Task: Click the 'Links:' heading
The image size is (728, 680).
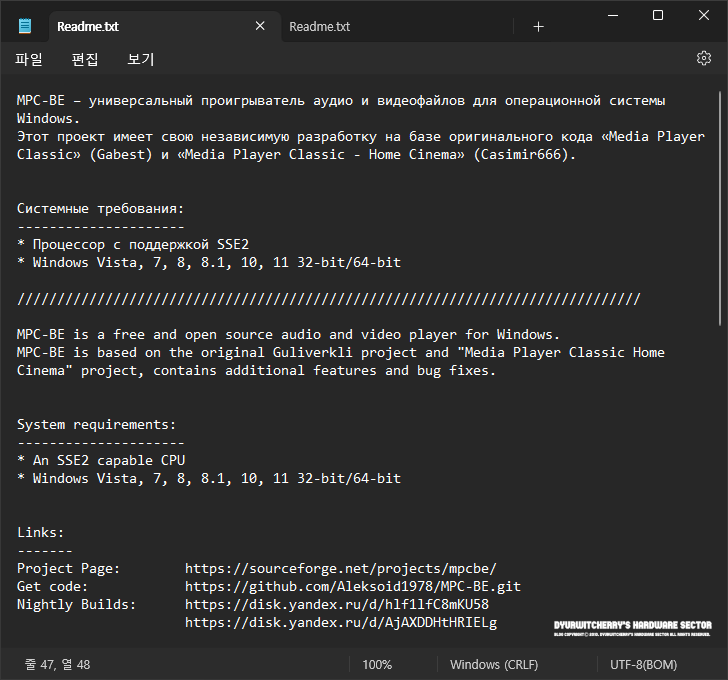Action: 40,532
